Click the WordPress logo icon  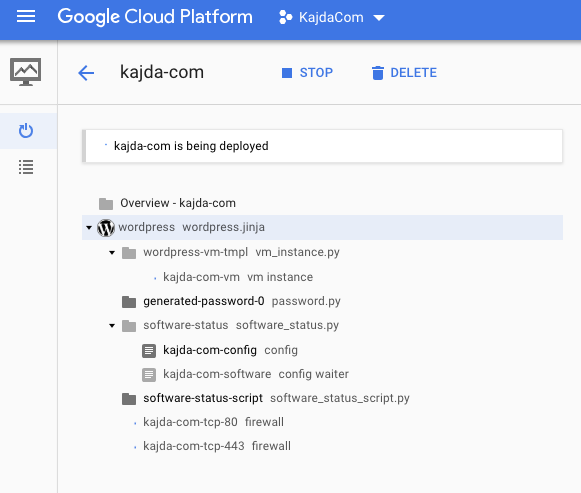tap(106, 227)
